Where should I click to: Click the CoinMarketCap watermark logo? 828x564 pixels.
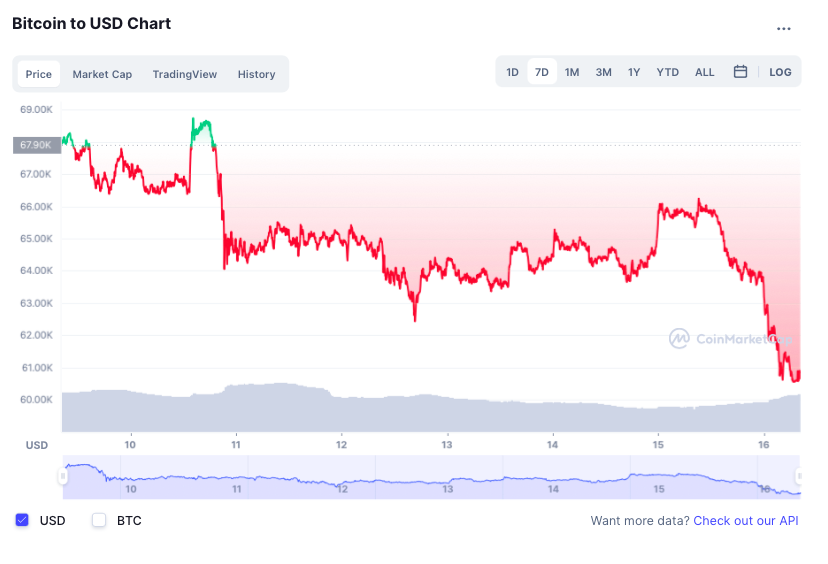click(x=730, y=339)
